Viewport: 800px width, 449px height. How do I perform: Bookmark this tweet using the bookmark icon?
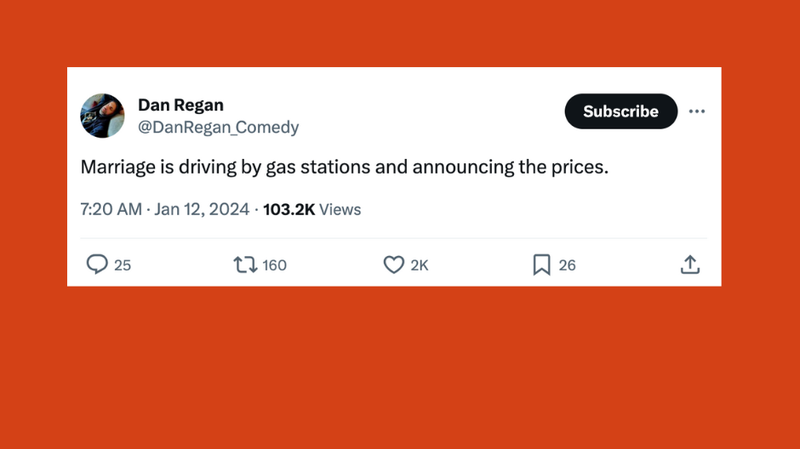coord(541,264)
